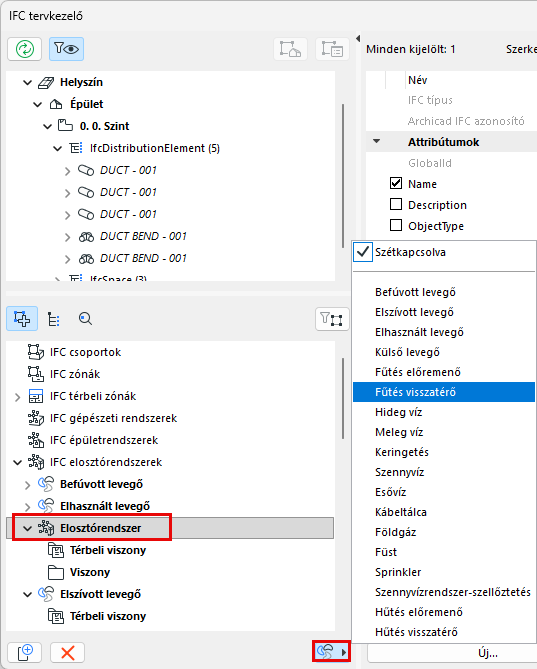Image resolution: width=537 pixels, height=669 pixels.
Task: Open the magnifier search icon
Action: click(85, 319)
